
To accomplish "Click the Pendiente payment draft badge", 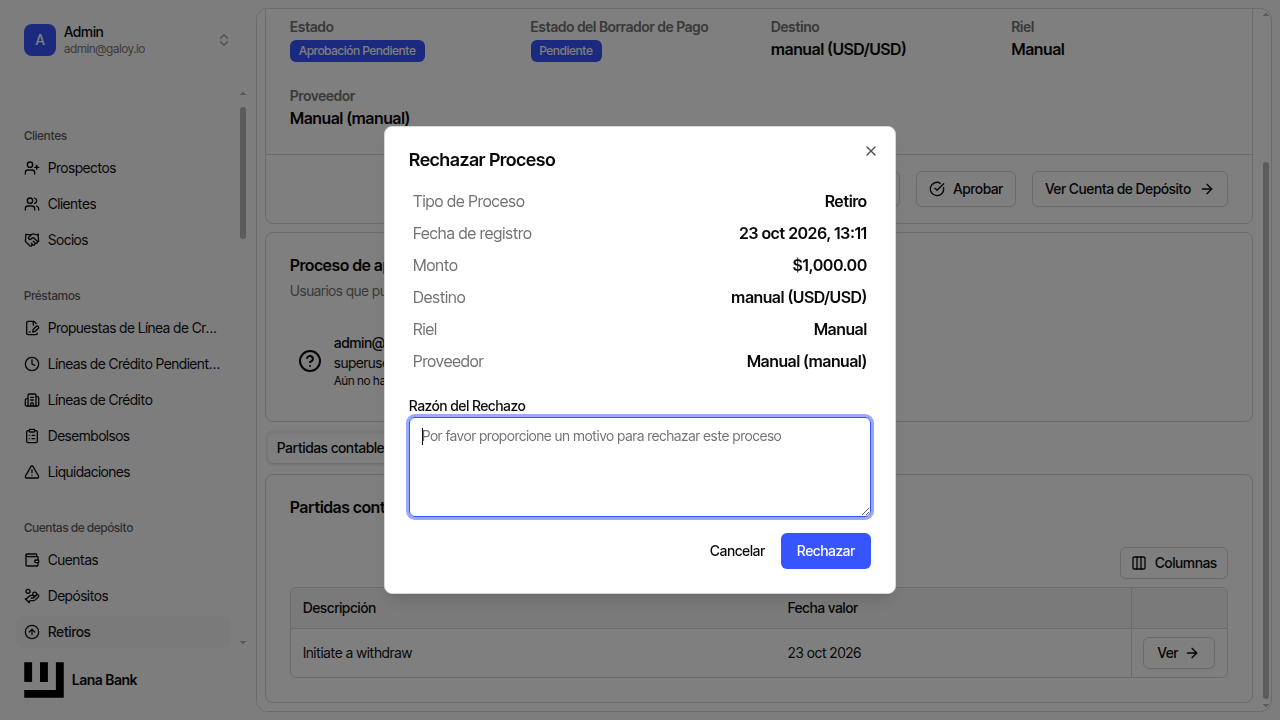I will [566, 51].
